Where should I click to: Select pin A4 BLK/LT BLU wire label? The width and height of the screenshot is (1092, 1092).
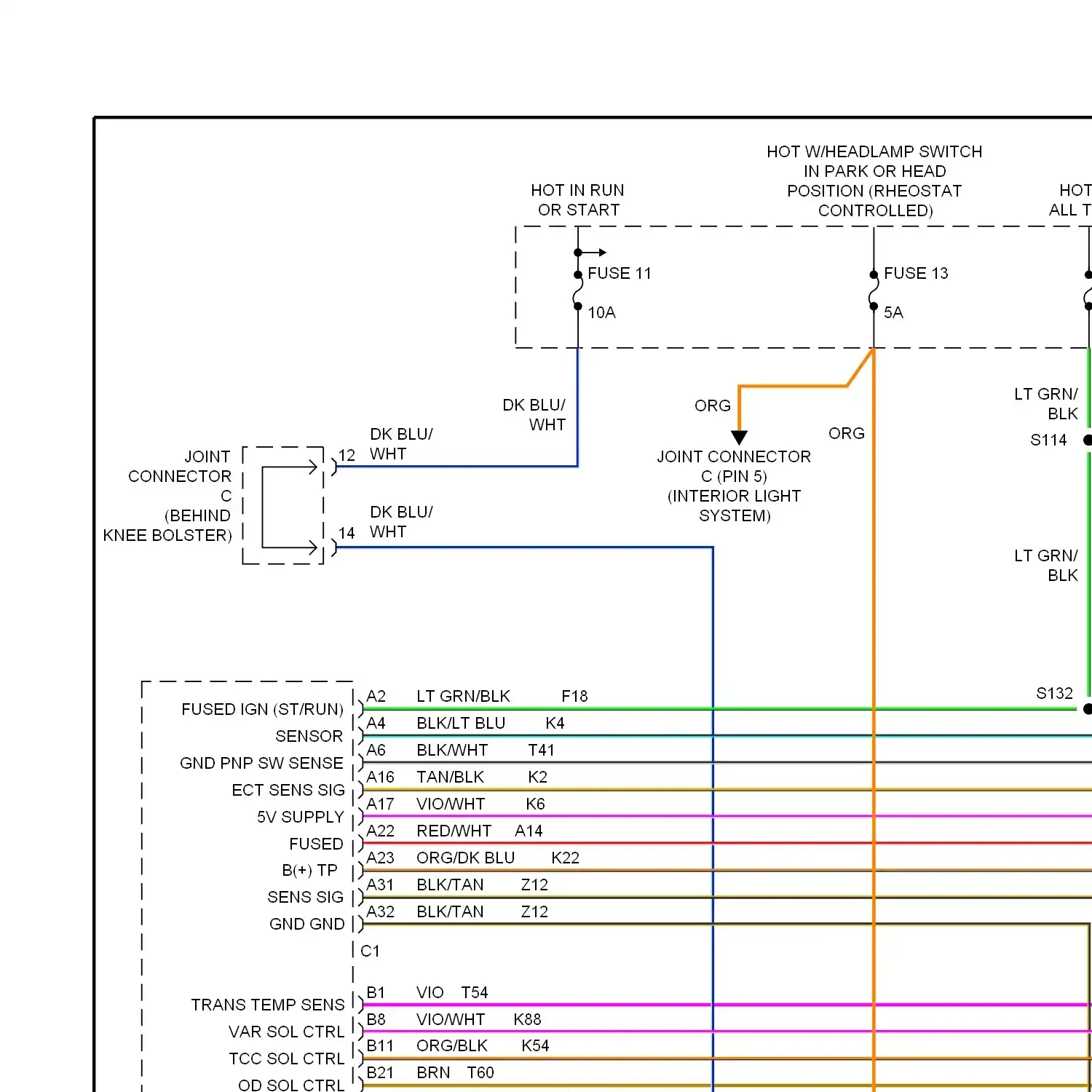(x=461, y=723)
